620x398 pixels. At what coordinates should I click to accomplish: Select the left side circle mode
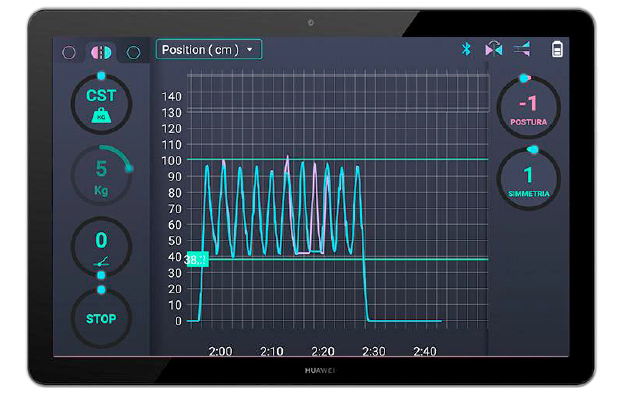69,52
